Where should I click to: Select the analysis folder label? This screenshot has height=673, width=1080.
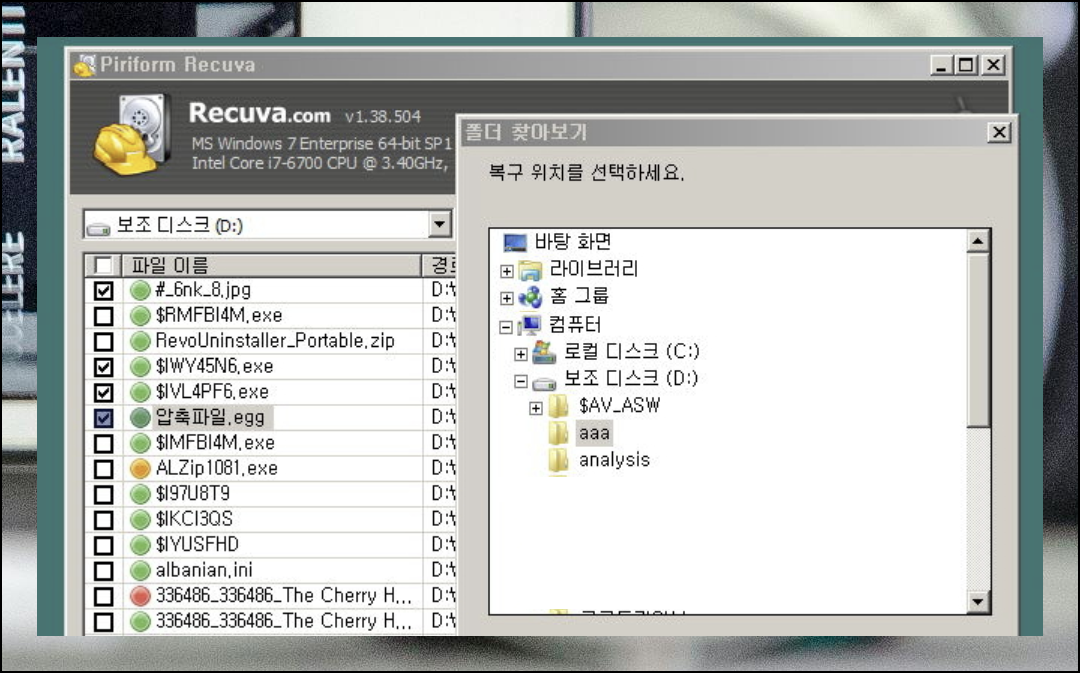(x=614, y=460)
